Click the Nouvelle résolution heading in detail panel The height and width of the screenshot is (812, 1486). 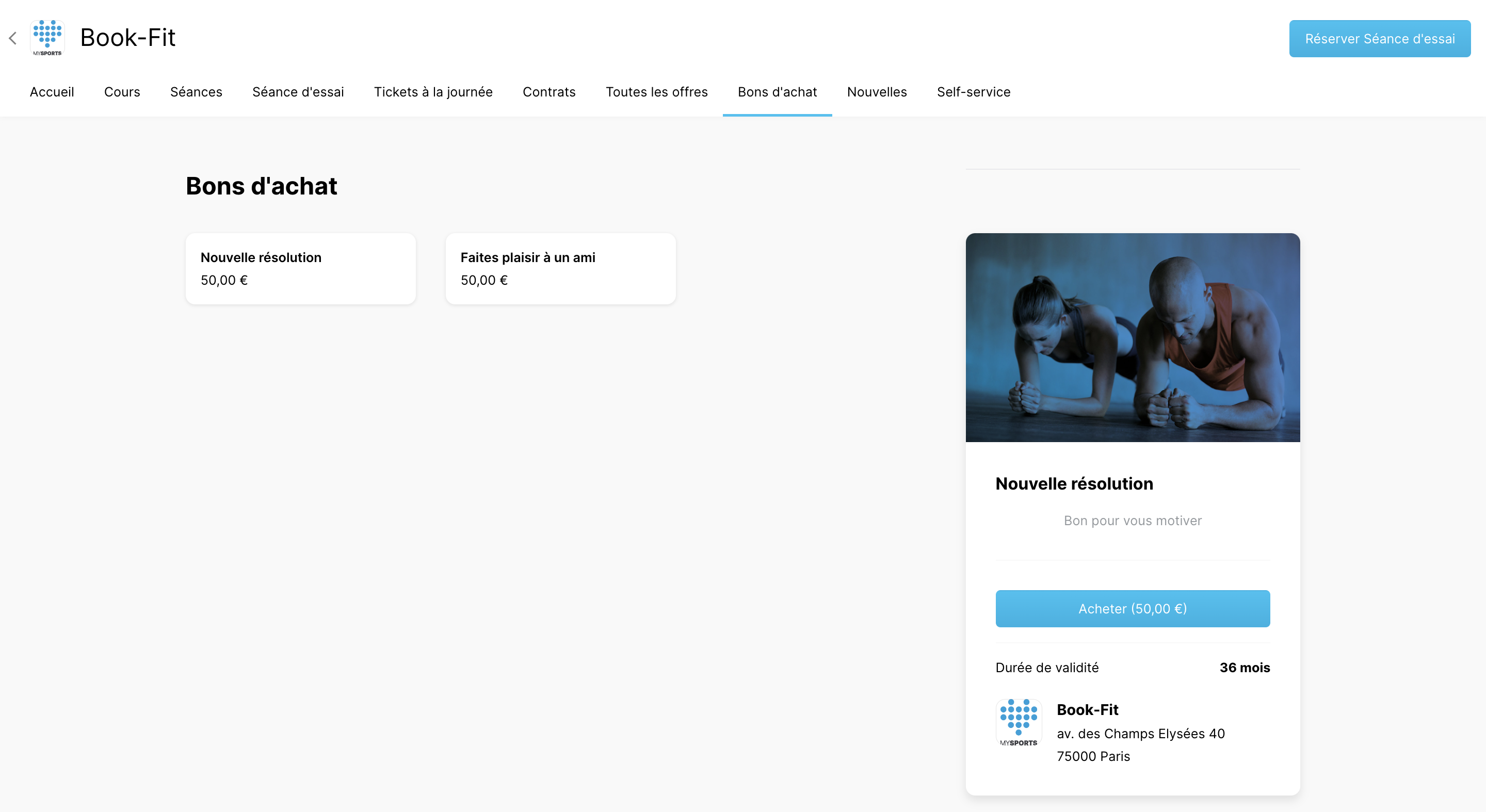click(1074, 483)
